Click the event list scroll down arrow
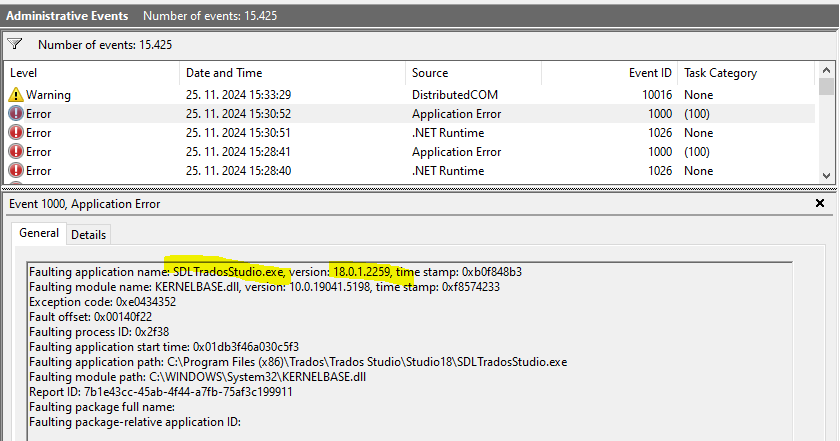 [x=826, y=176]
